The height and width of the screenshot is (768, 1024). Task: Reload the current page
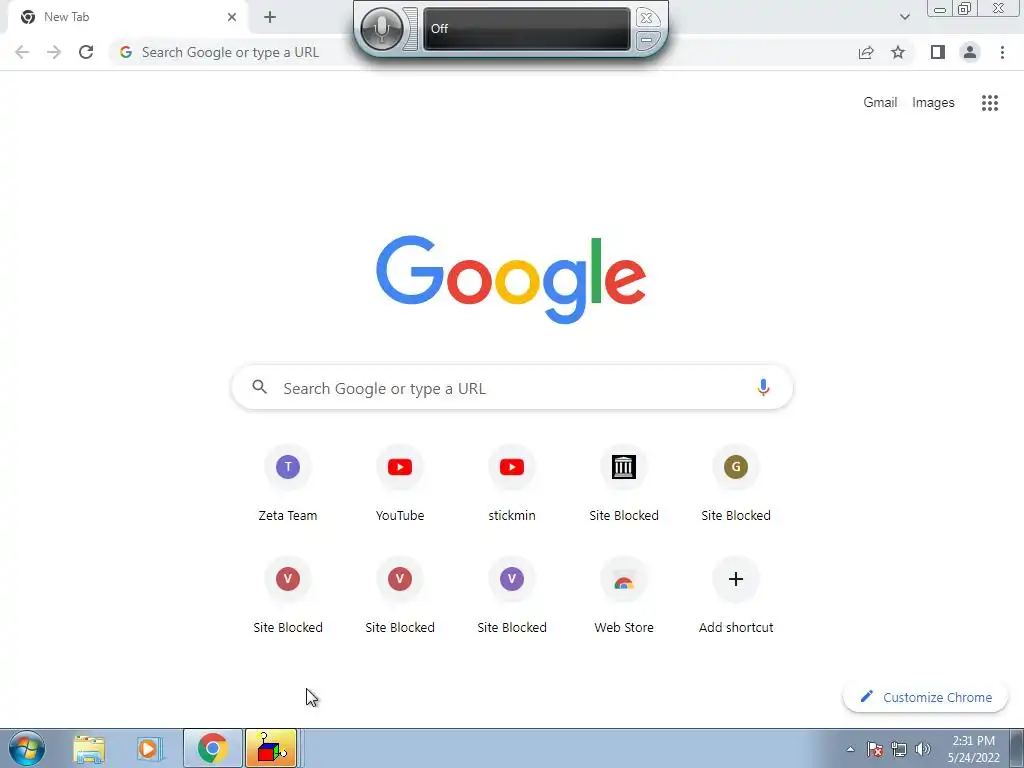tap(86, 52)
